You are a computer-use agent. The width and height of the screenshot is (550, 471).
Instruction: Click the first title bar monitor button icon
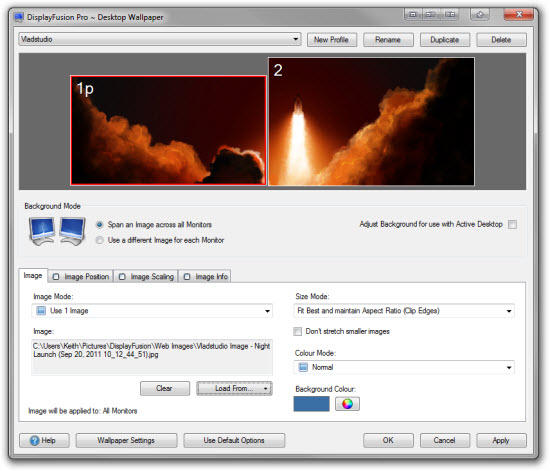(413, 15)
